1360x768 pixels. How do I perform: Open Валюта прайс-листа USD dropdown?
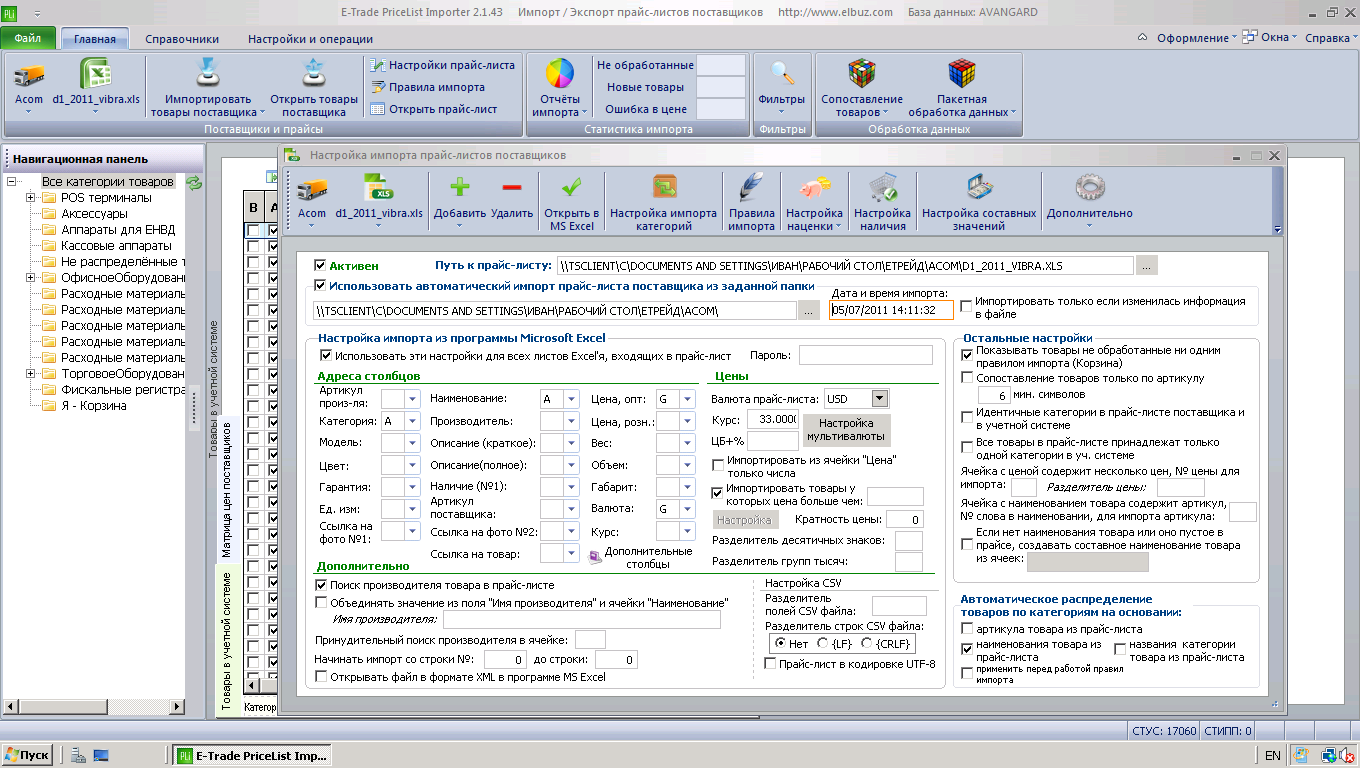880,399
